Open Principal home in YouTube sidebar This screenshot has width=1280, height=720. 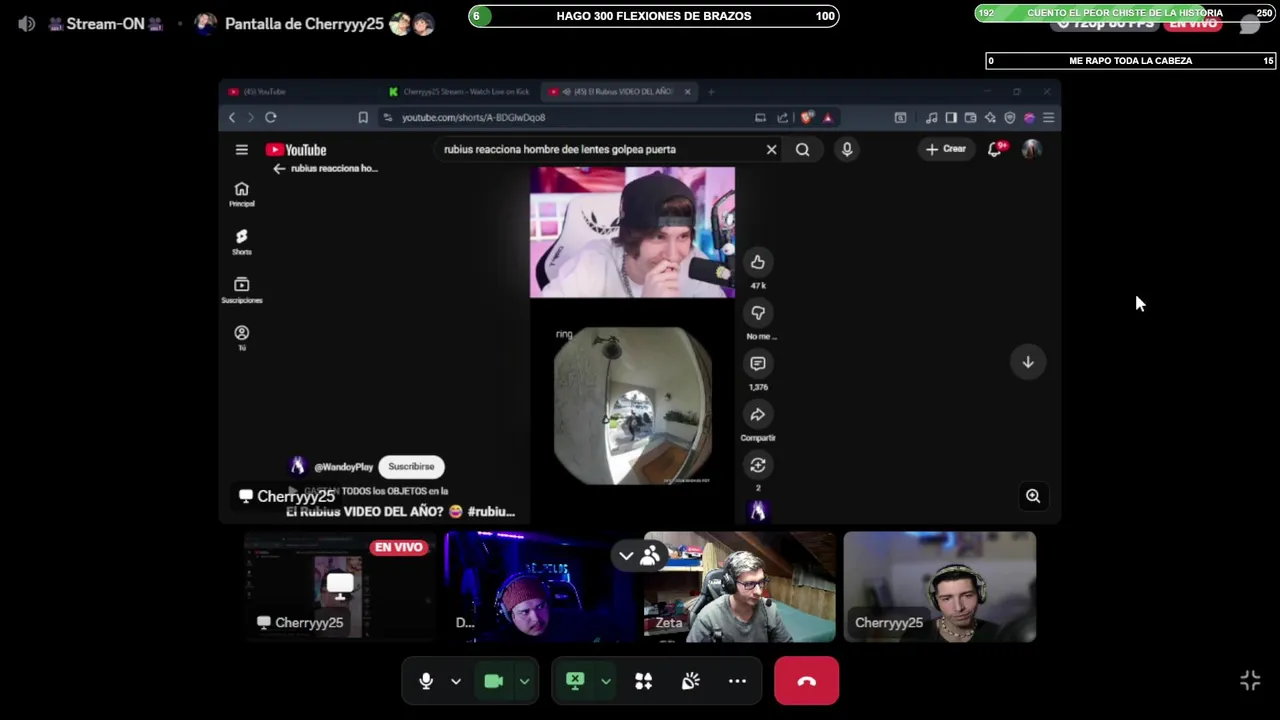[x=241, y=194]
